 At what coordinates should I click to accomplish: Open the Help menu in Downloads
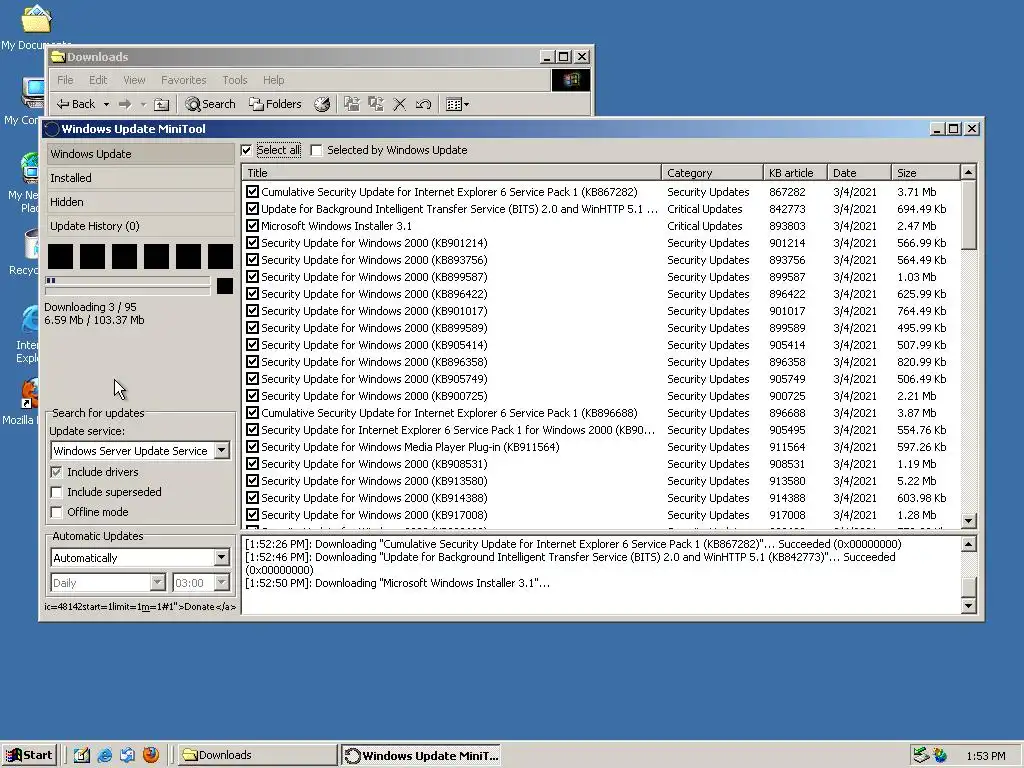click(274, 80)
